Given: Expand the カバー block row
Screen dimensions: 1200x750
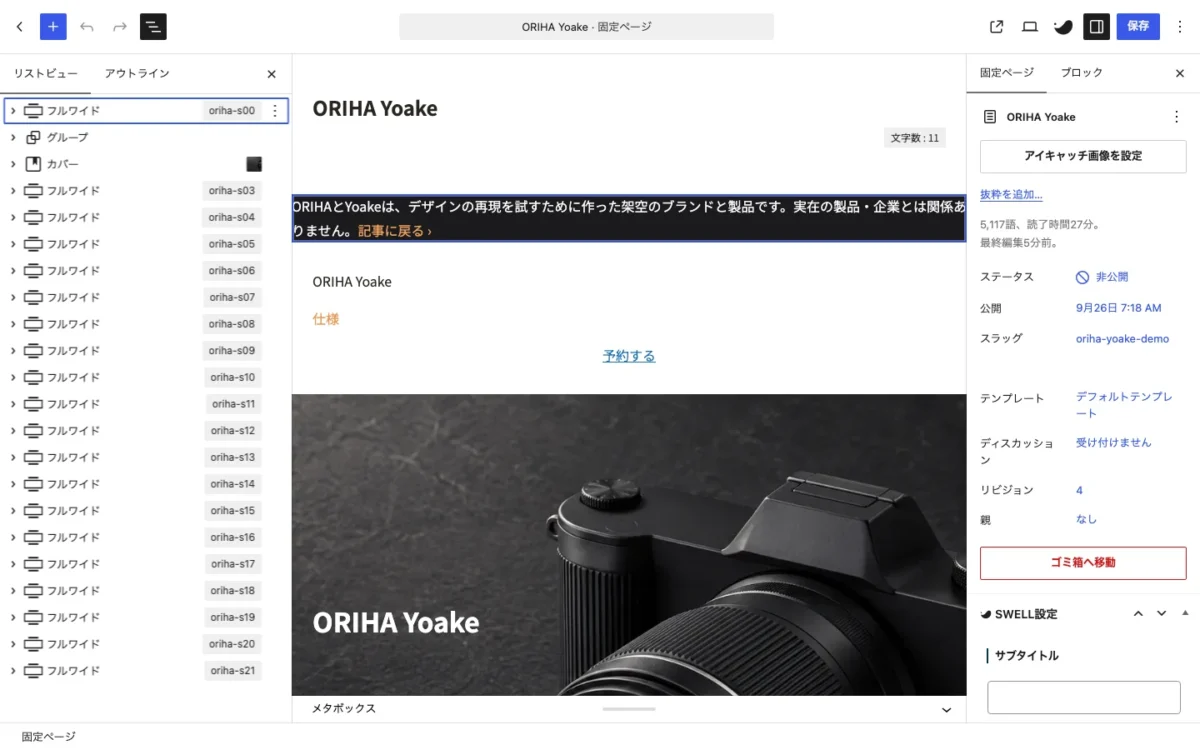Looking at the screenshot, I should coord(13,164).
